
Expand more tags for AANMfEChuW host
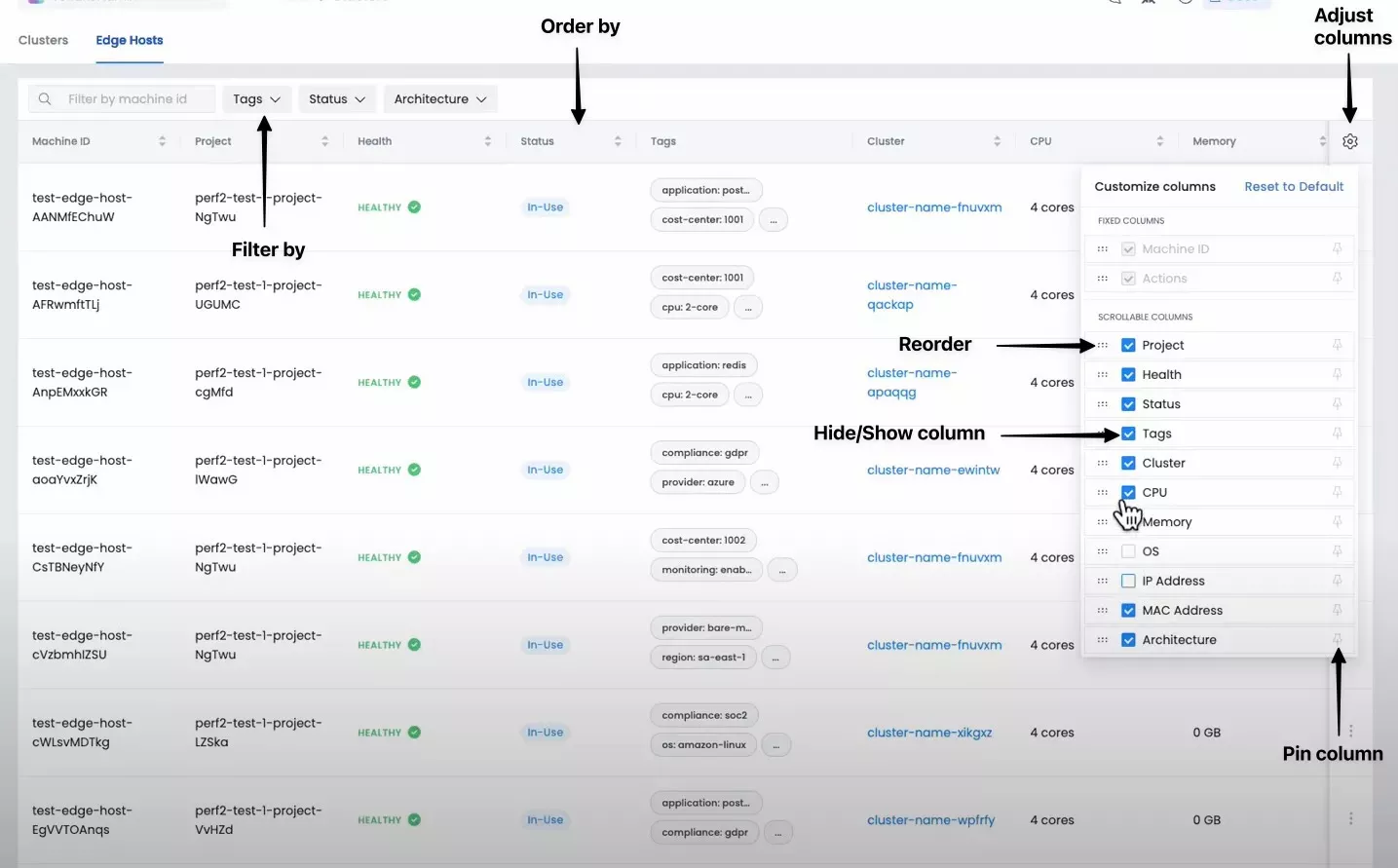(774, 220)
